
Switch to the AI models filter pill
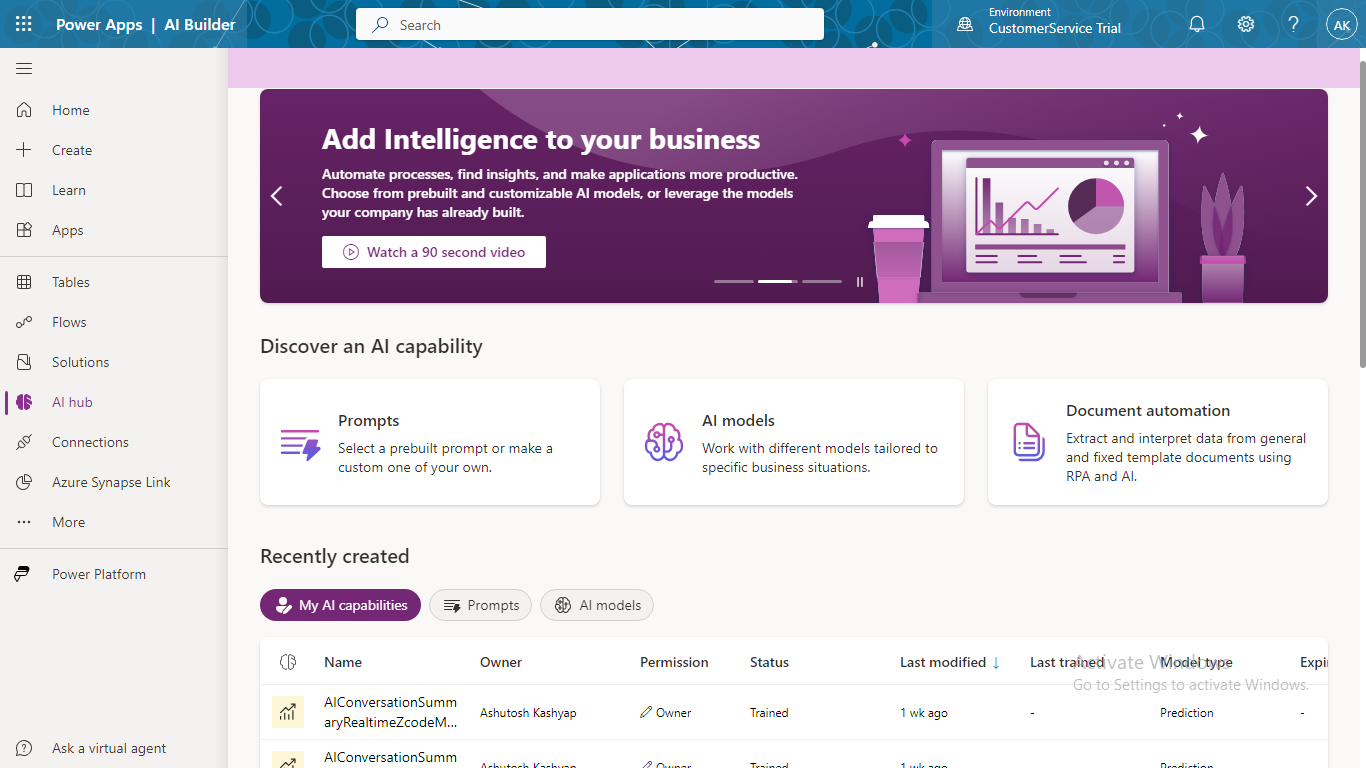coord(597,605)
